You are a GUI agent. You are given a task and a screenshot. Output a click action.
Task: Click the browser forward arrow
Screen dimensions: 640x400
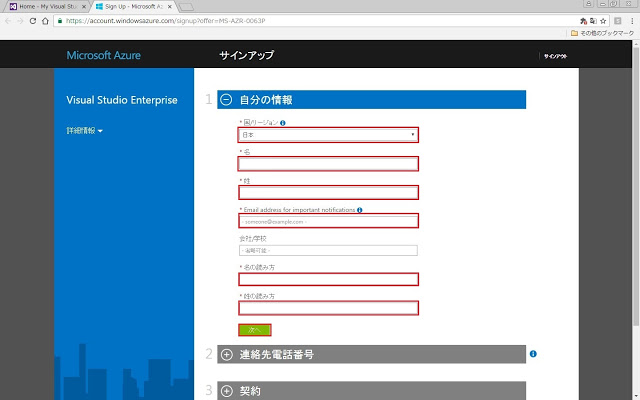(x=20, y=21)
